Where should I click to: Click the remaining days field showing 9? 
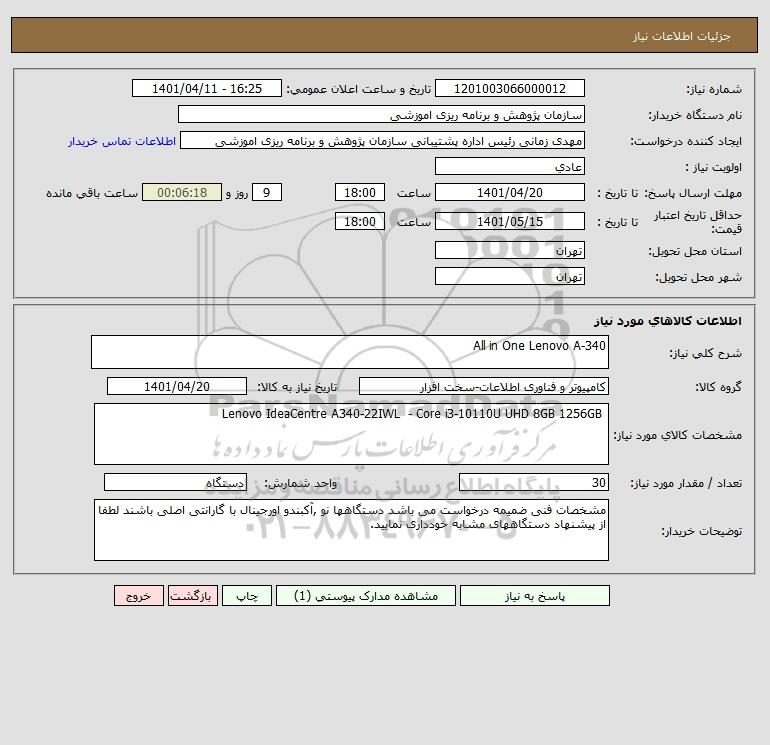(x=267, y=193)
